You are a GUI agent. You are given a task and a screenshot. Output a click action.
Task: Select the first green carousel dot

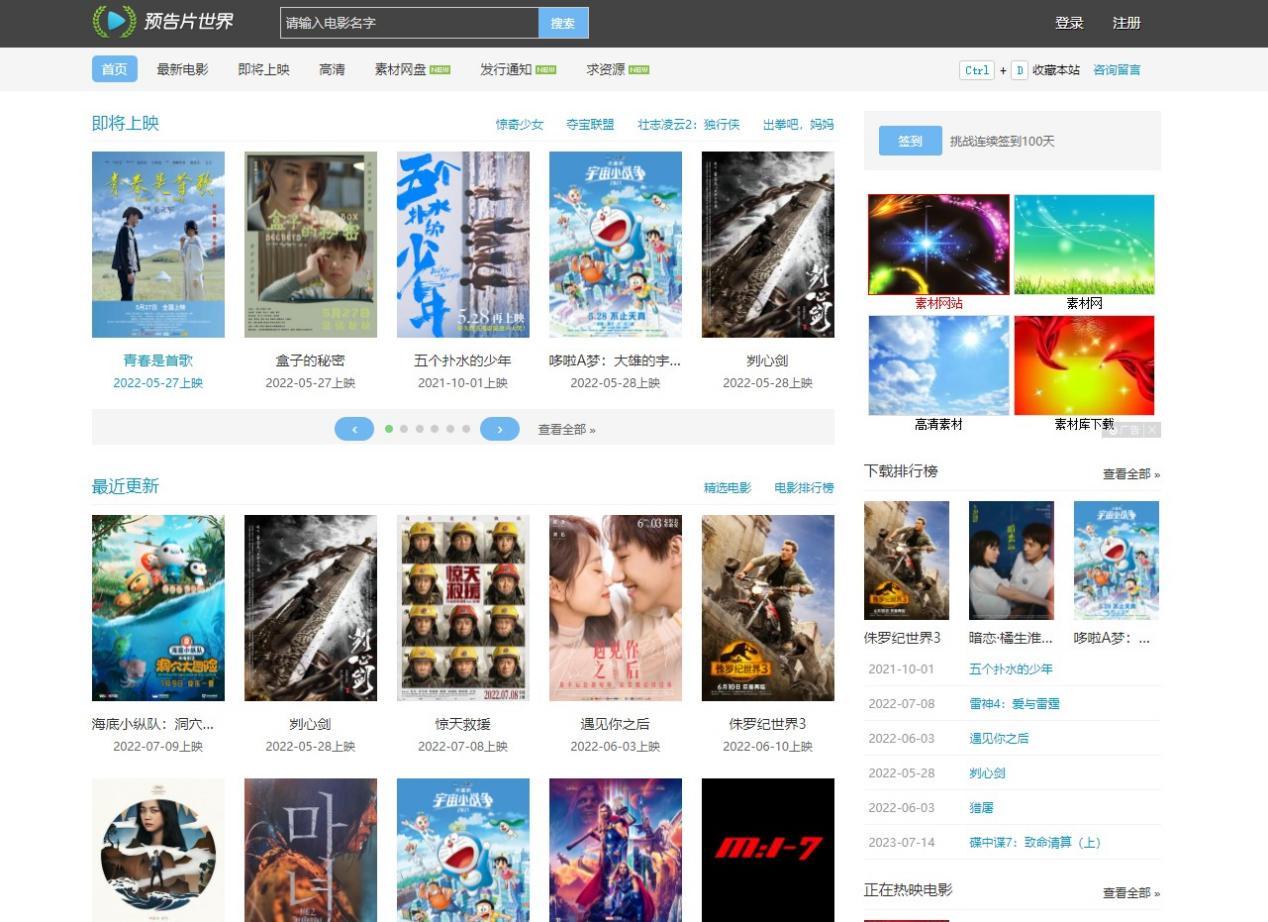[389, 429]
